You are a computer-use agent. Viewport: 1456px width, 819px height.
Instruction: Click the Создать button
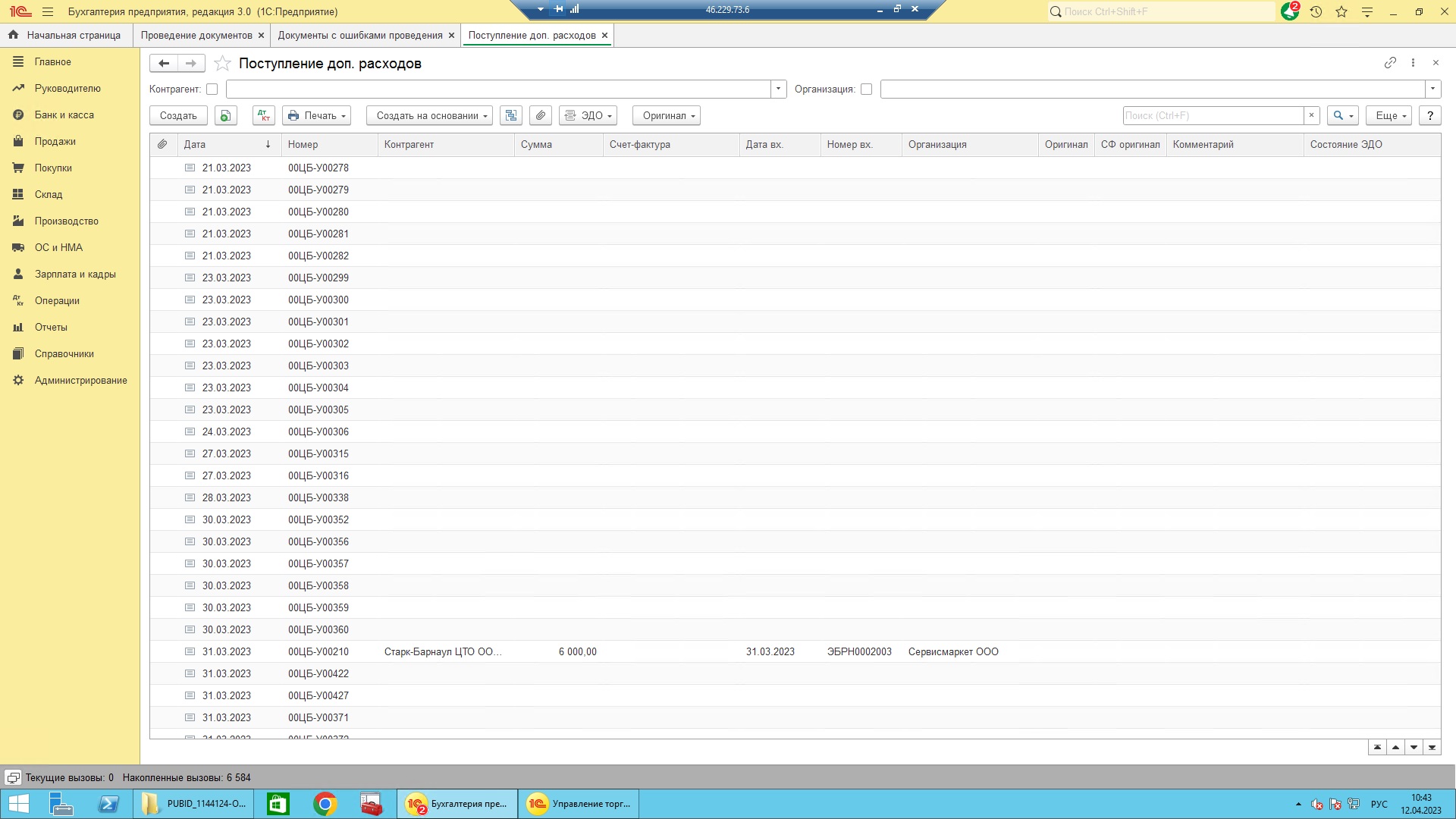coord(178,115)
